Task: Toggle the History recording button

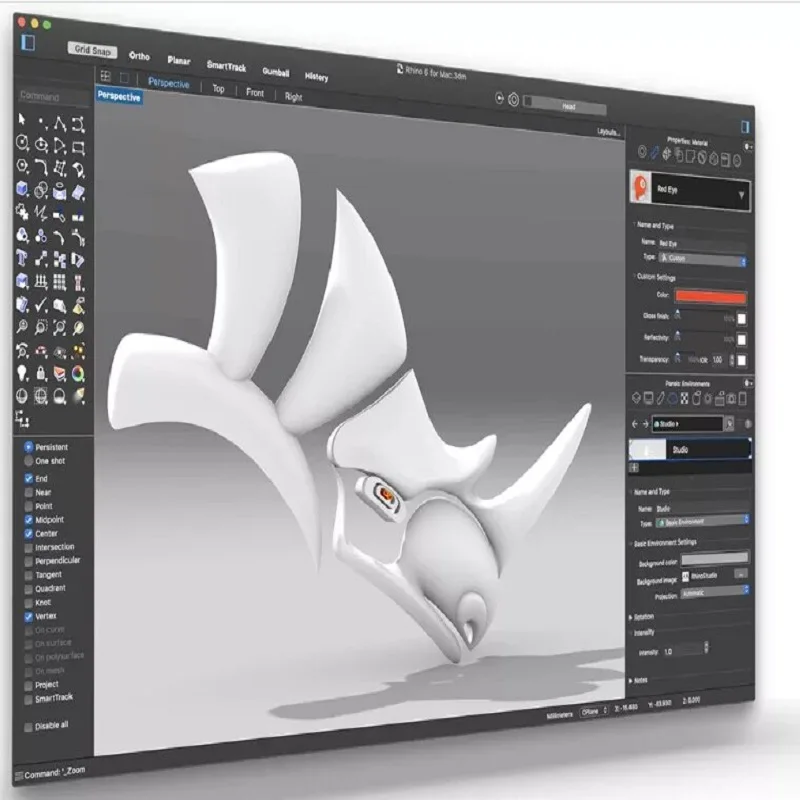Action: (x=316, y=77)
